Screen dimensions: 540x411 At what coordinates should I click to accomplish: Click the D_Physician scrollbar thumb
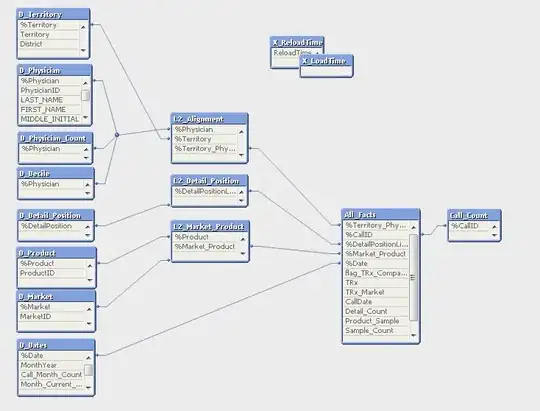click(x=85, y=95)
